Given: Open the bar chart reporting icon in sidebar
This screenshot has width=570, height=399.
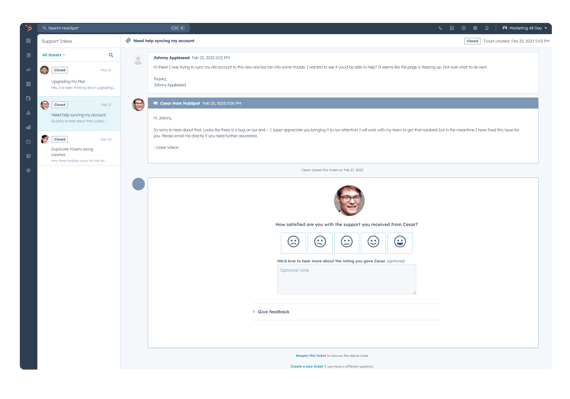Looking at the screenshot, I should (x=28, y=127).
